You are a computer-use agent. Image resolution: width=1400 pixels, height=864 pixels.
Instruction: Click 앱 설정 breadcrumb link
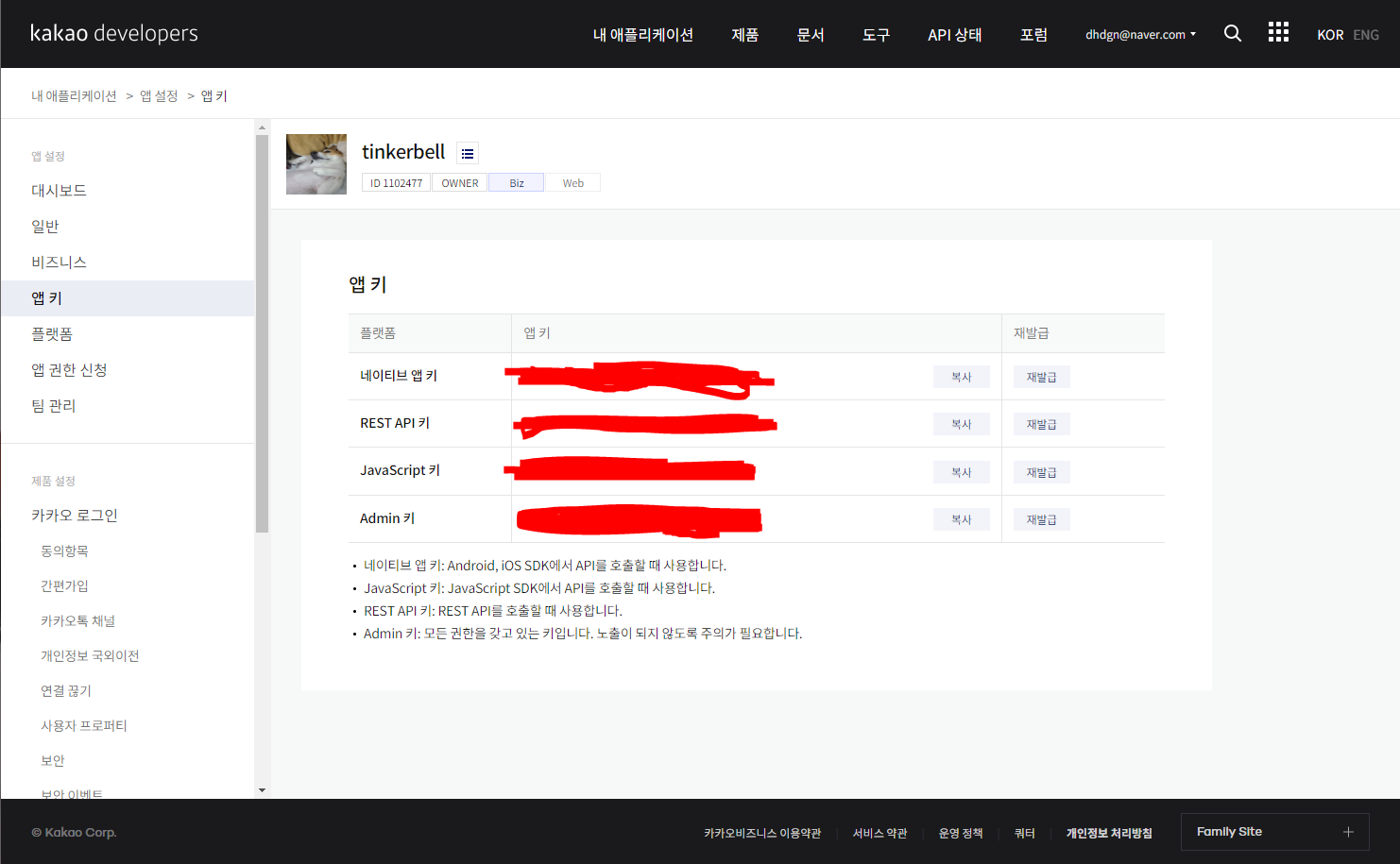click(159, 96)
